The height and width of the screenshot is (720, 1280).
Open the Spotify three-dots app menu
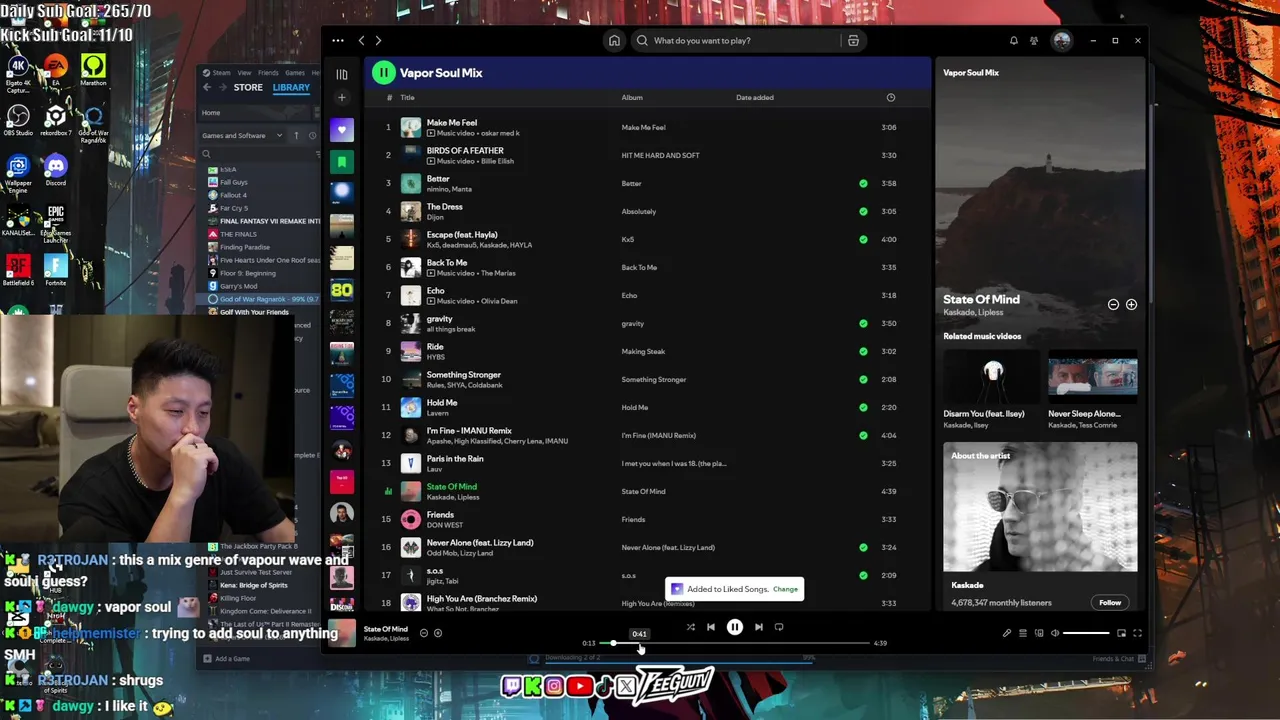click(x=338, y=41)
